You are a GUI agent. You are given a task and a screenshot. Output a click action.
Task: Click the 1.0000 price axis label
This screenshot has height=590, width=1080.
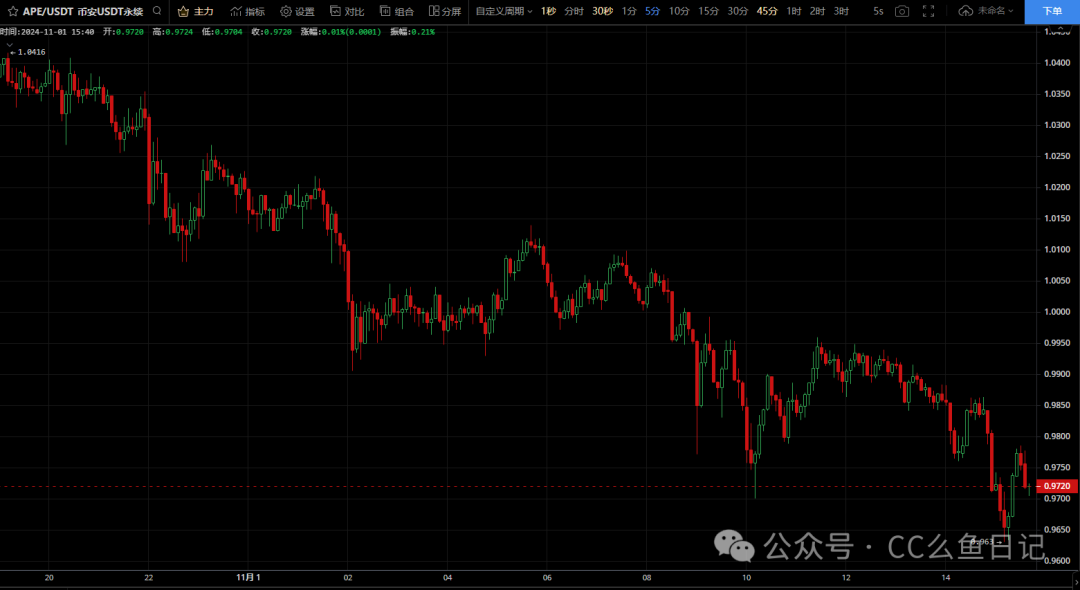1057,312
